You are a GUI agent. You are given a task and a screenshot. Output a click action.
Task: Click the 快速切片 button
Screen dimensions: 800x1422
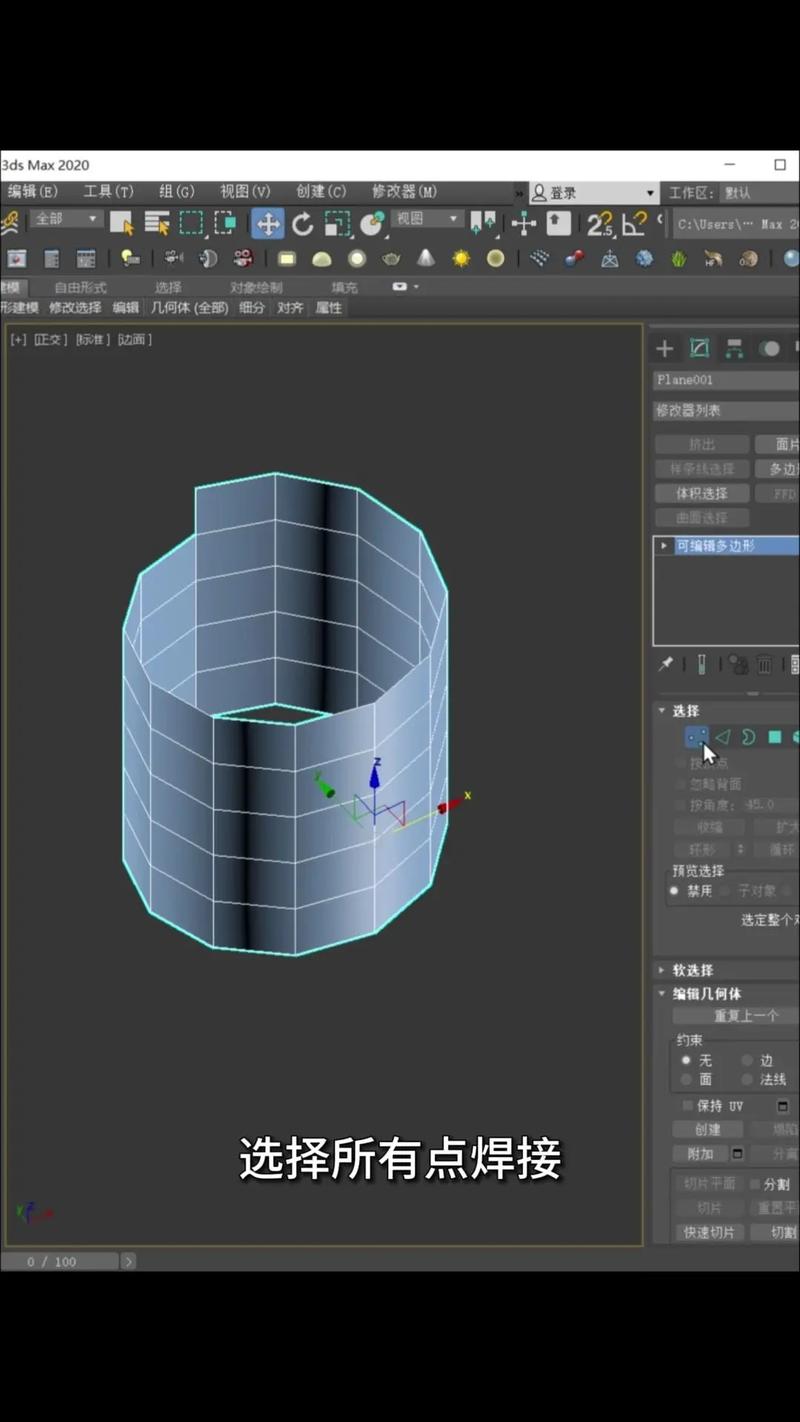pos(709,1233)
